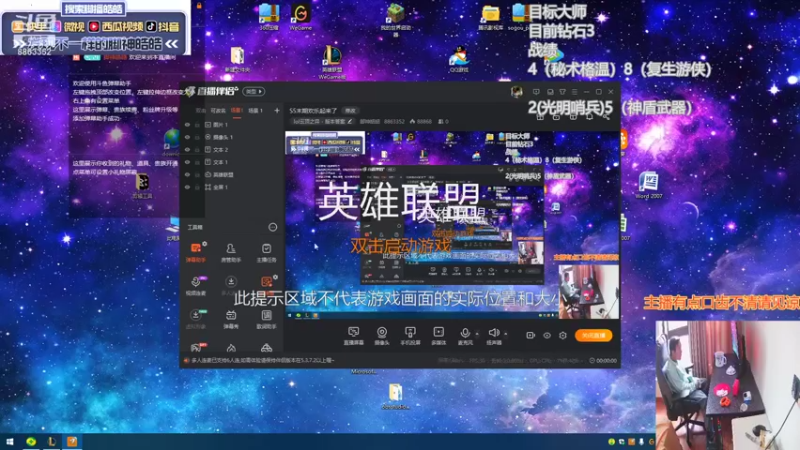
Task: Open the QQ游戏 desktop icon
Action: [459, 59]
